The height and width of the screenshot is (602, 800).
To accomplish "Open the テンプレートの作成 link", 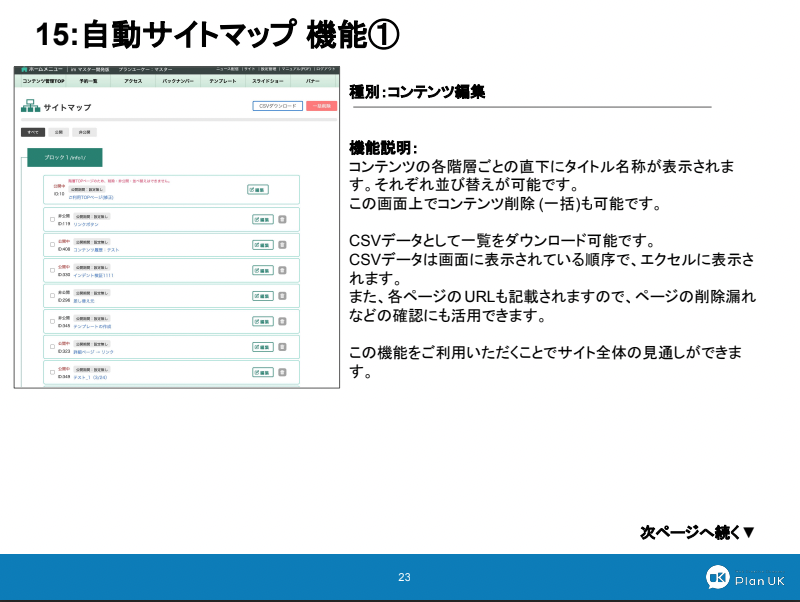I will (92, 327).
